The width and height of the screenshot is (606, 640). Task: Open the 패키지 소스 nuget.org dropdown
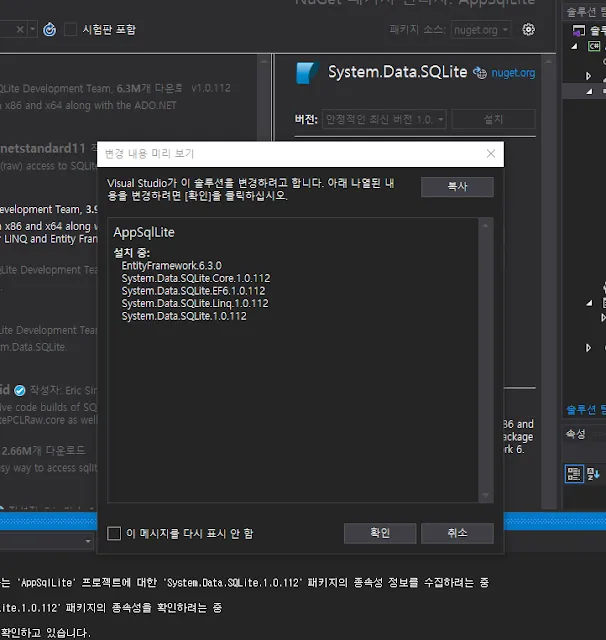click(481, 30)
